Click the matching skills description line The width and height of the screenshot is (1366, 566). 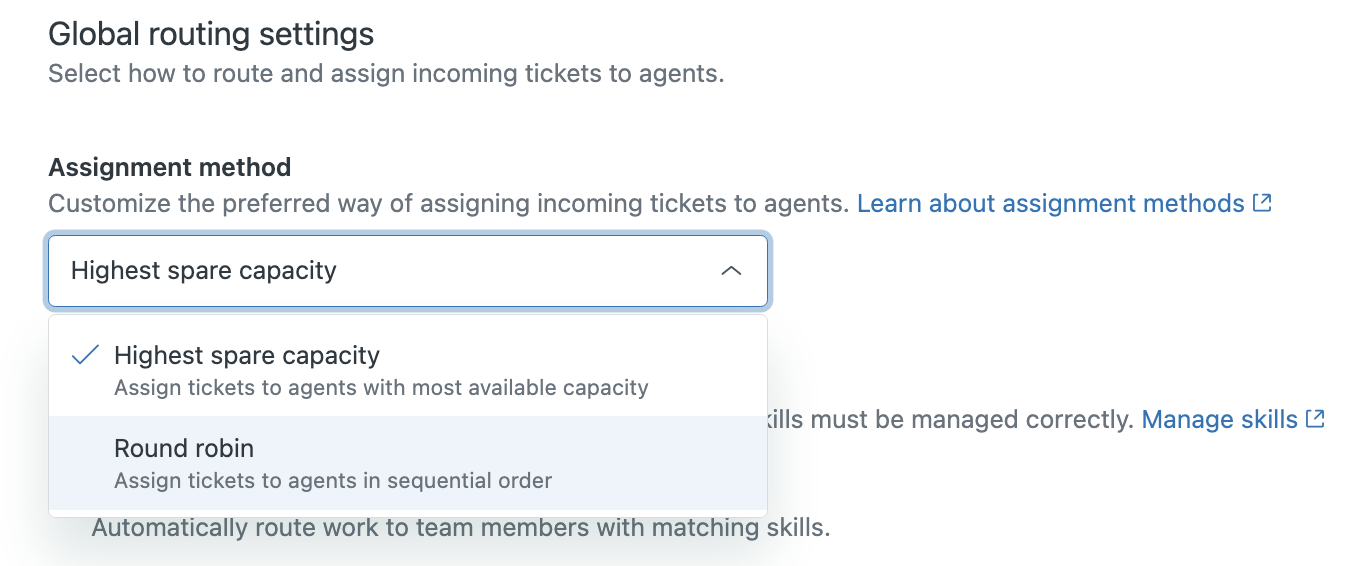click(x=461, y=527)
